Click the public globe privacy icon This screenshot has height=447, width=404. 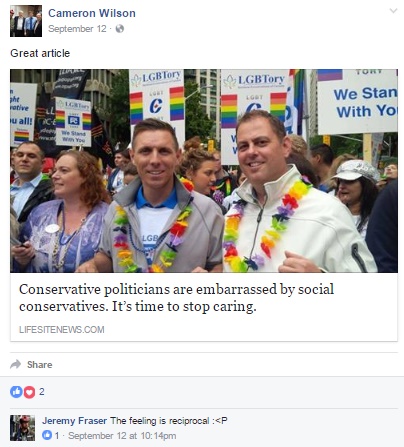tap(120, 29)
